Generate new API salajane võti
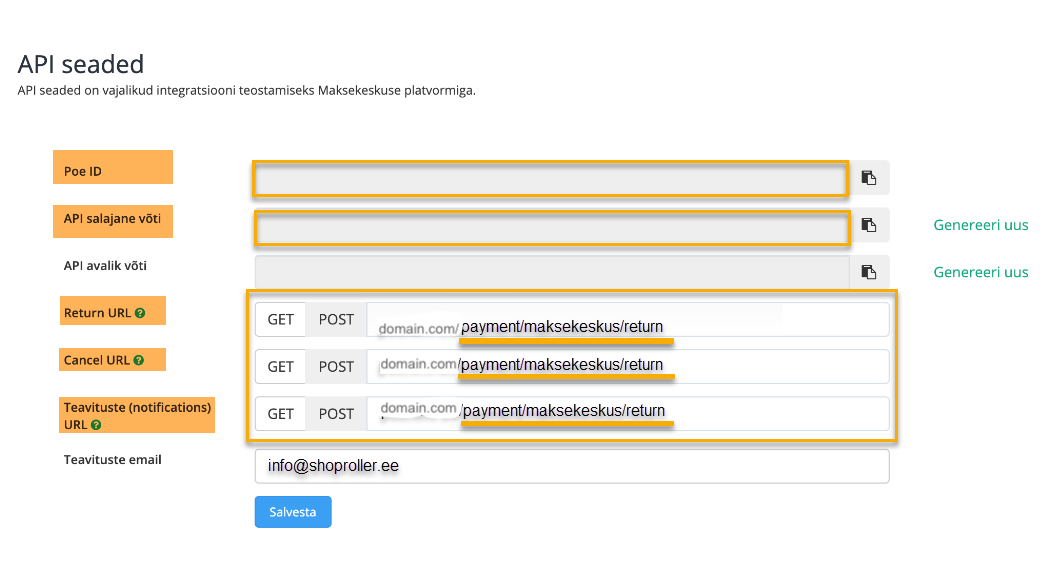The width and height of the screenshot is (1059, 562). [x=981, y=225]
